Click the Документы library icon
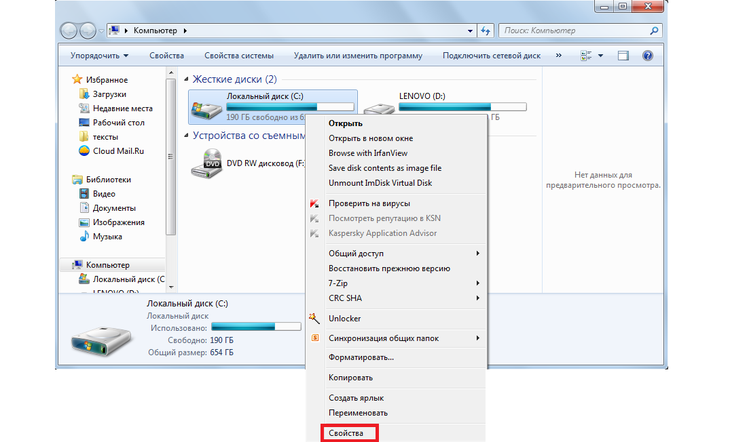The height and width of the screenshot is (442, 730). click(x=84, y=208)
